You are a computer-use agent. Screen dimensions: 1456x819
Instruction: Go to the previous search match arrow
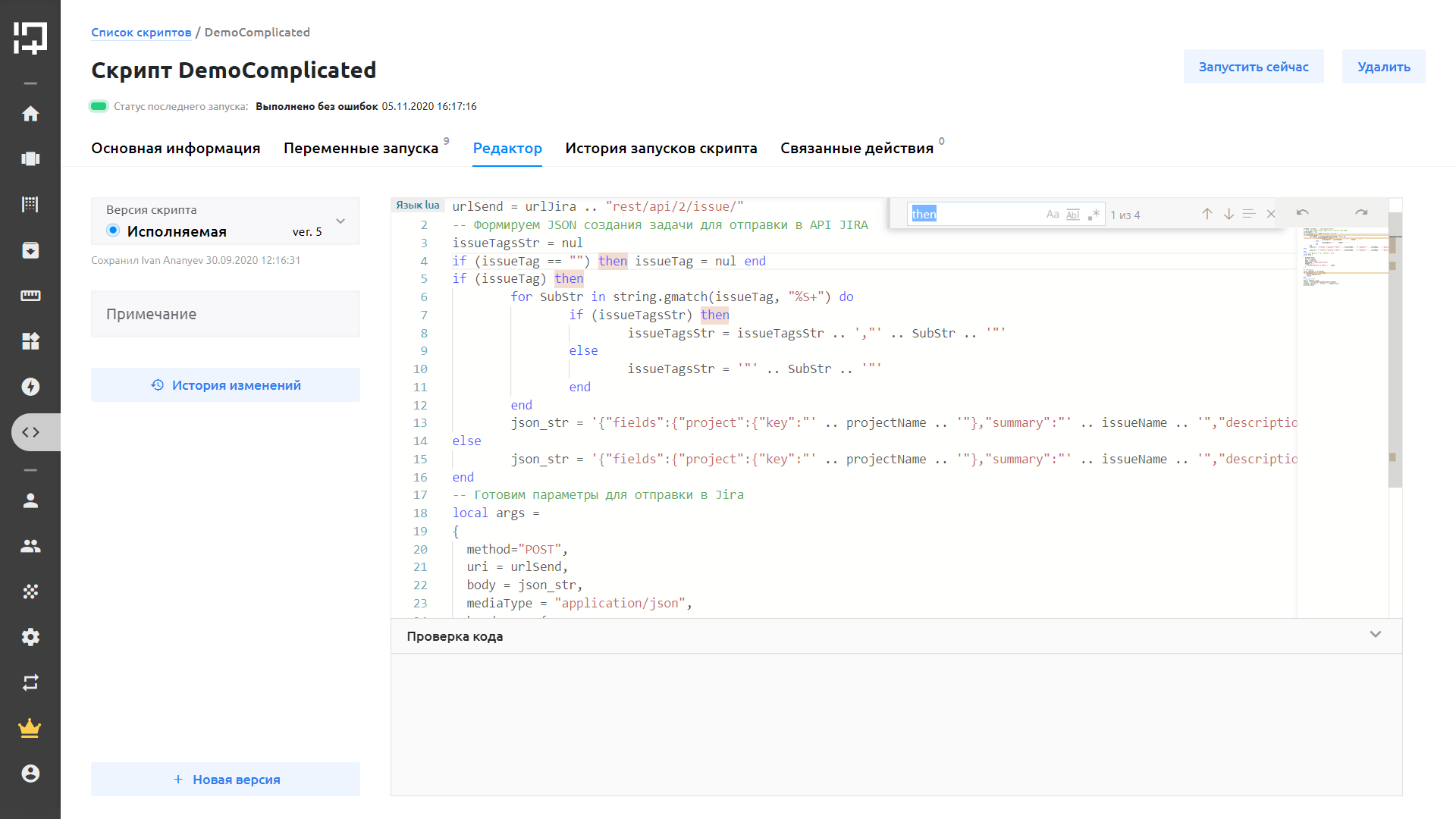1207,215
